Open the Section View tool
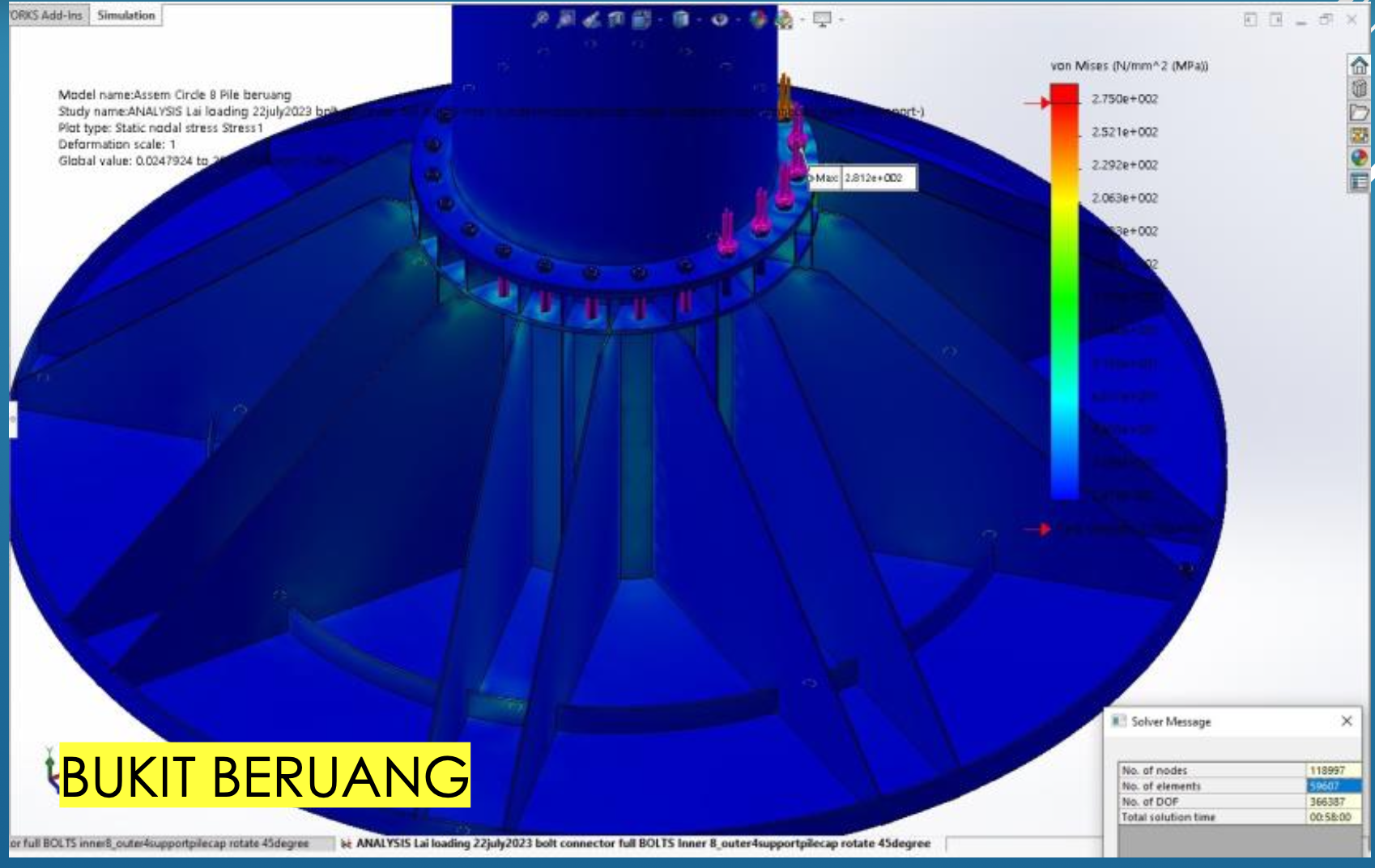Viewport: 1375px width, 868px height. point(616,19)
